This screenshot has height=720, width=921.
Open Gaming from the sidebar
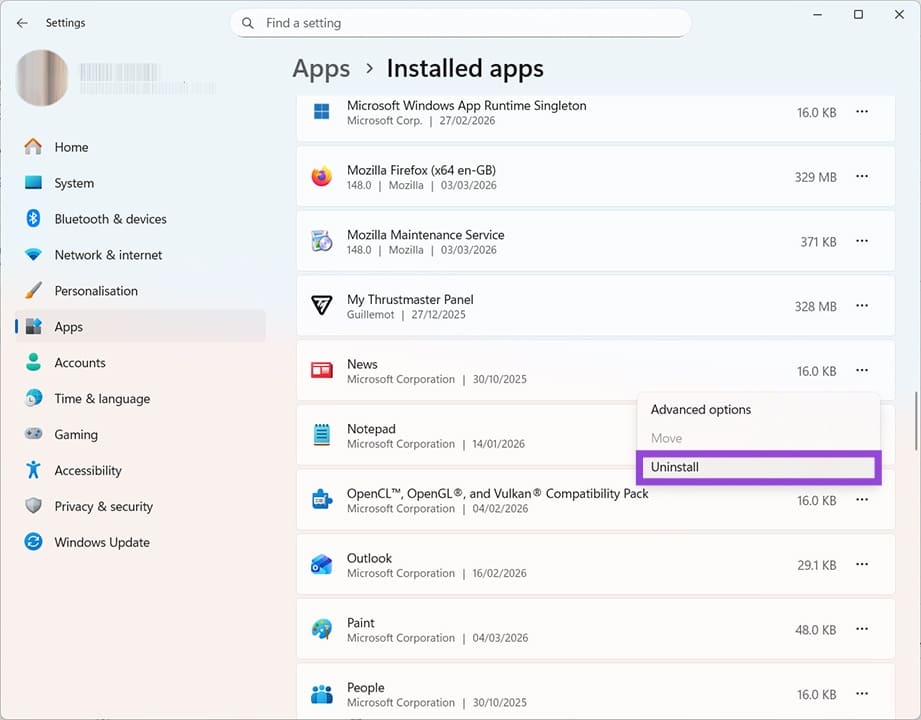[x=76, y=434]
